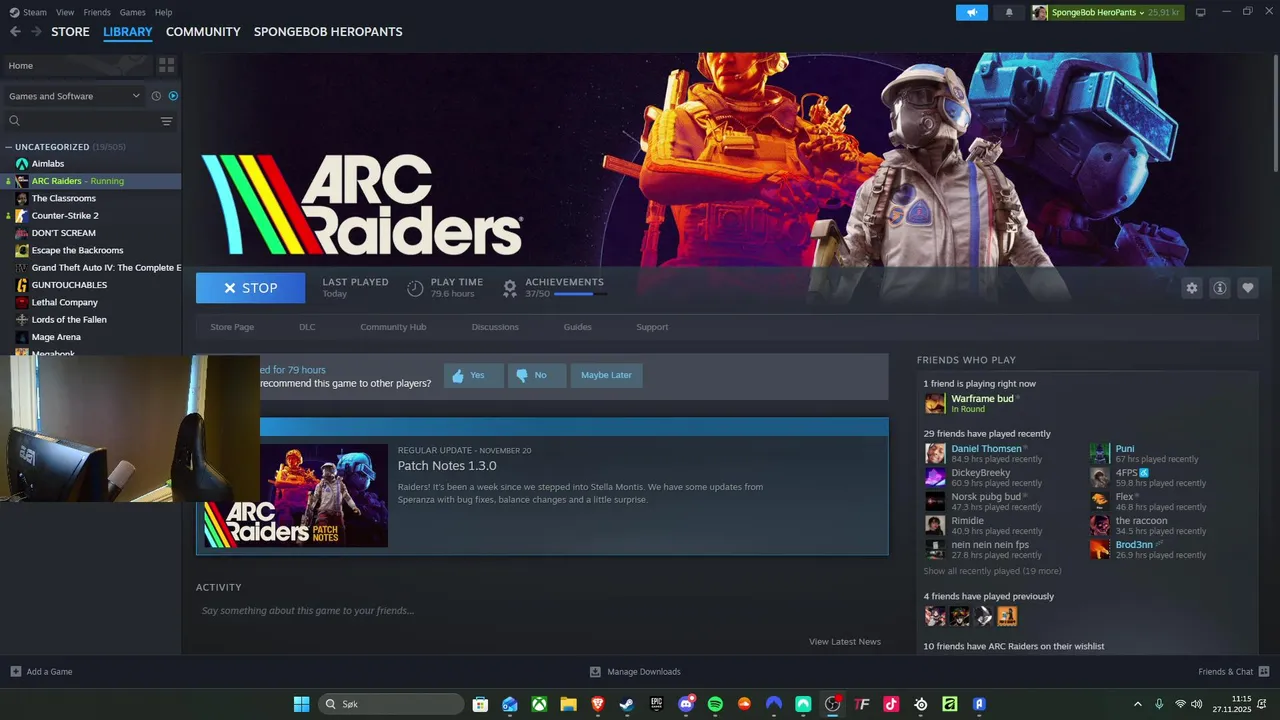Open the Community Hub link
1280x720 pixels.
[393, 327]
